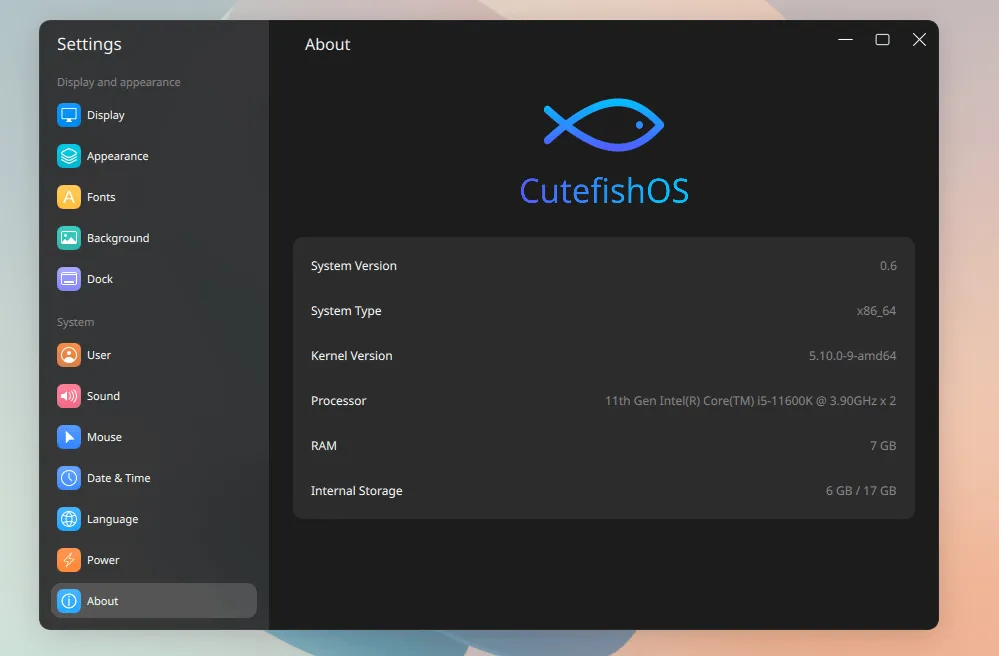Click the Display monitor icon in sidebar
Image resolution: width=999 pixels, height=656 pixels.
click(69, 115)
